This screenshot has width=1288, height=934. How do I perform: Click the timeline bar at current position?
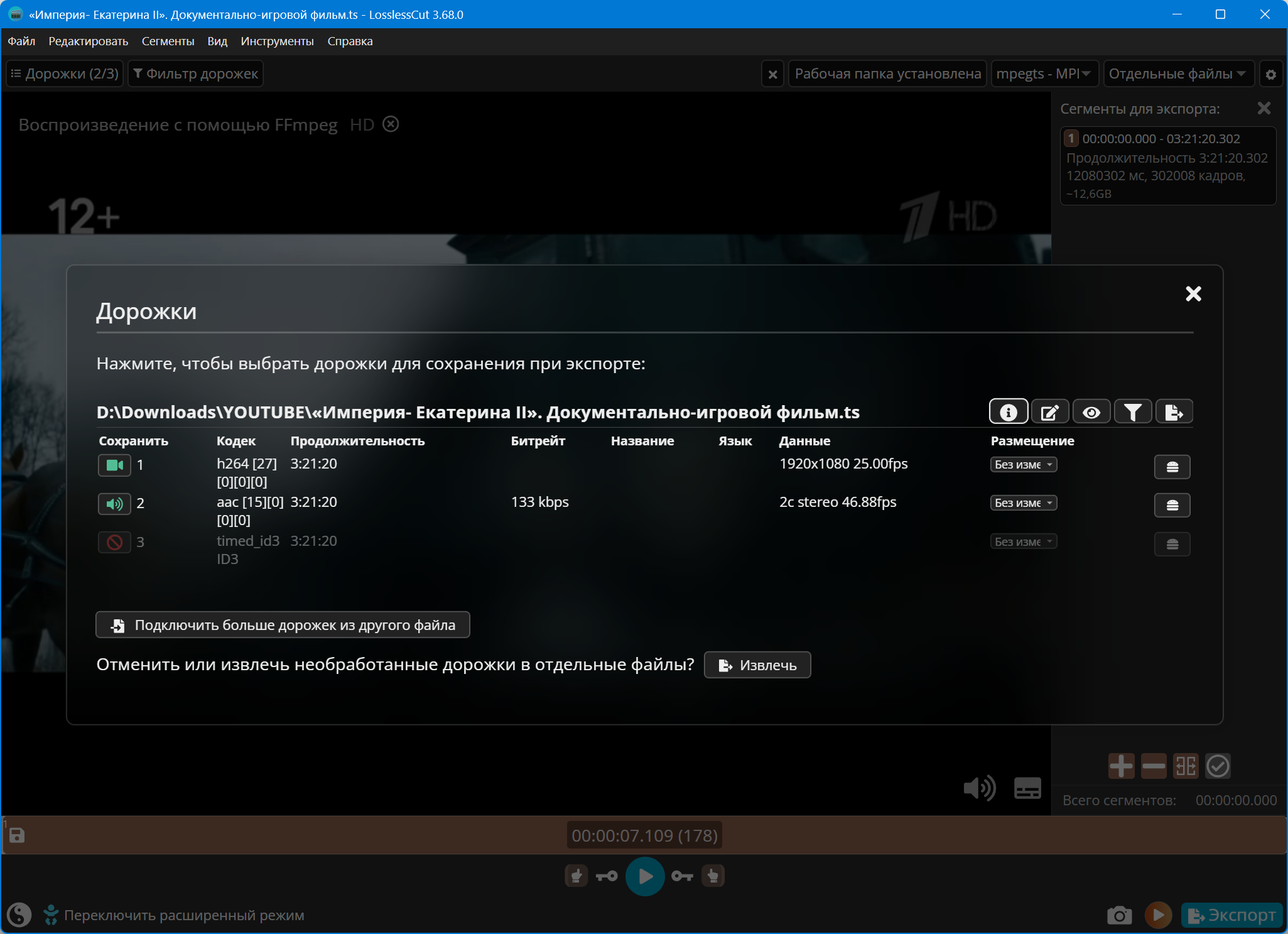[x=644, y=835]
